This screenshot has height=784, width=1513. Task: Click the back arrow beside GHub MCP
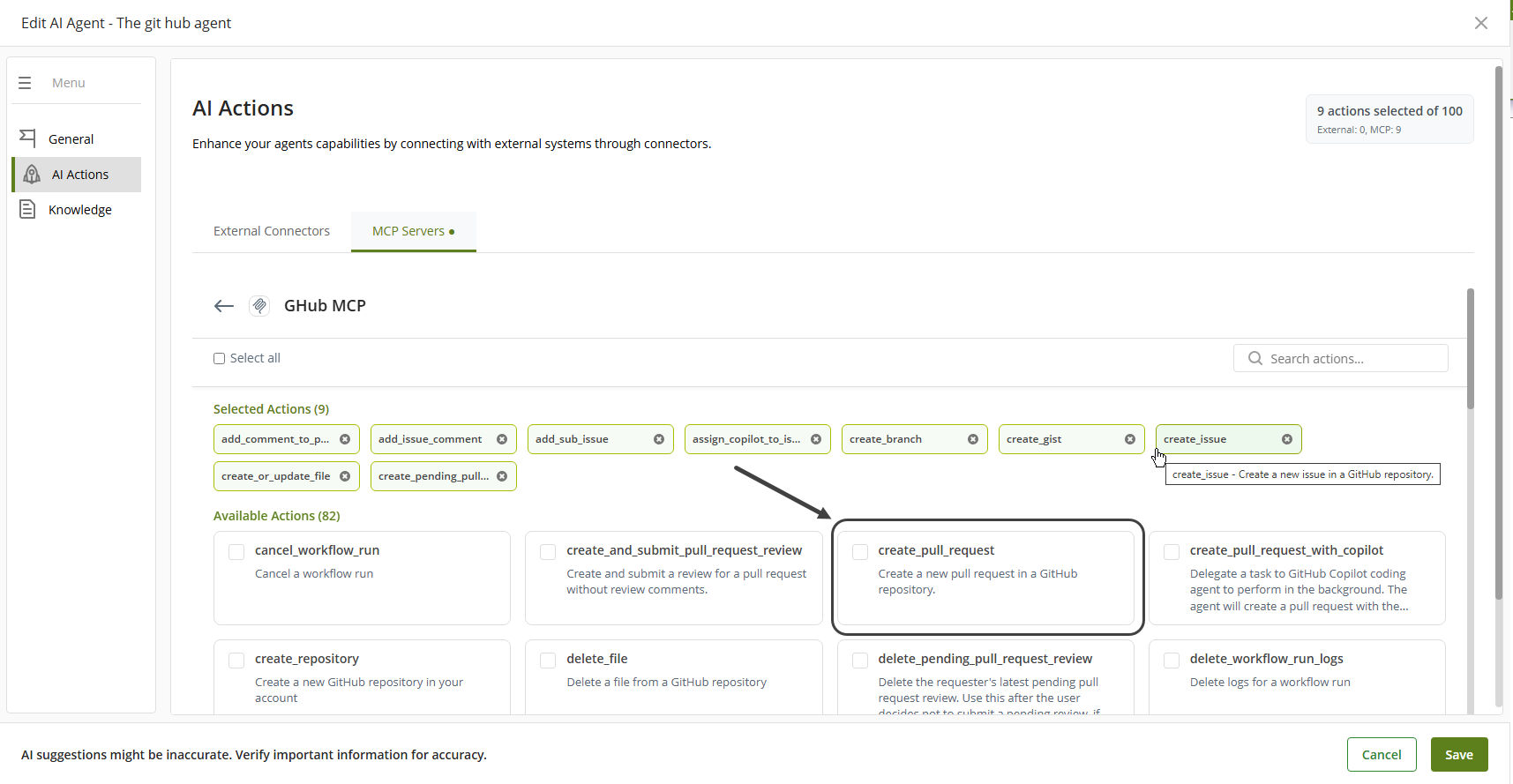[223, 306]
